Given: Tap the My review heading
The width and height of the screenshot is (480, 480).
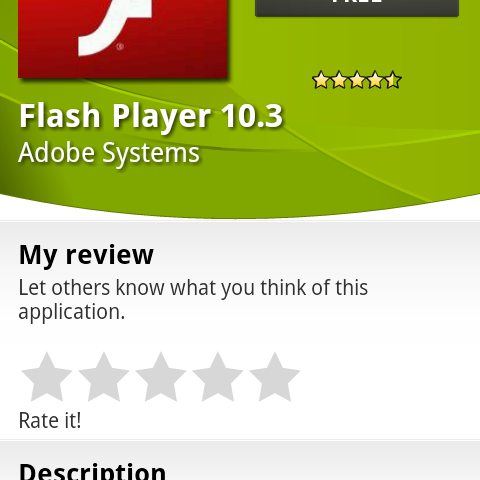Looking at the screenshot, I should 86,255.
